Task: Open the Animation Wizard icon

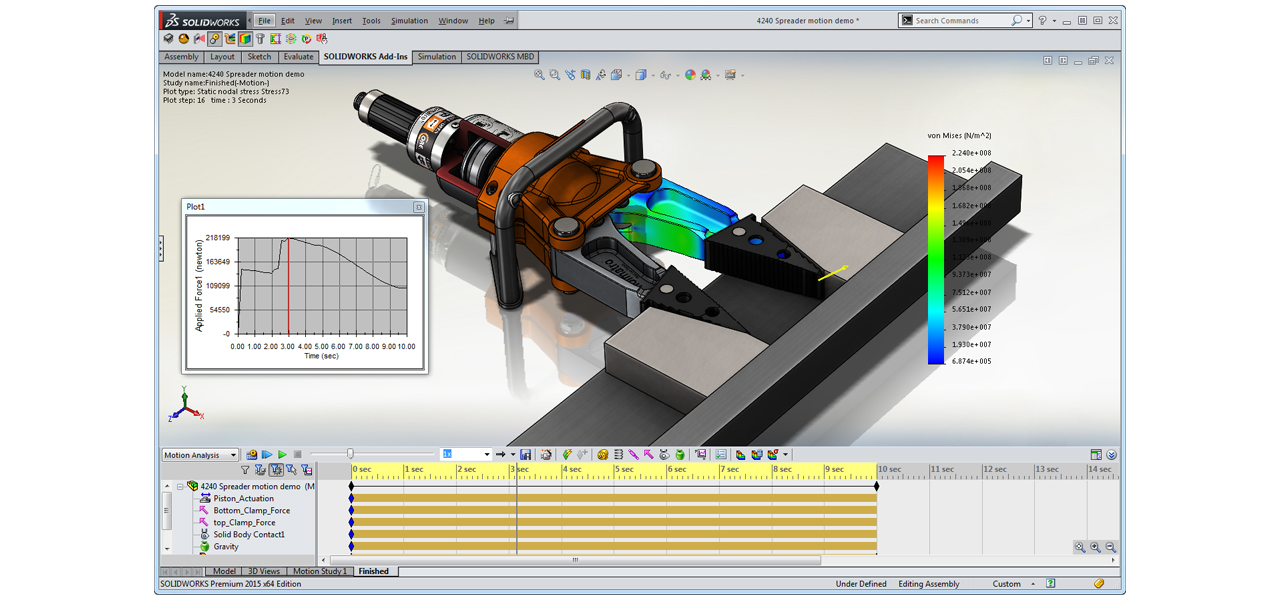Action: pyautogui.click(x=546, y=455)
